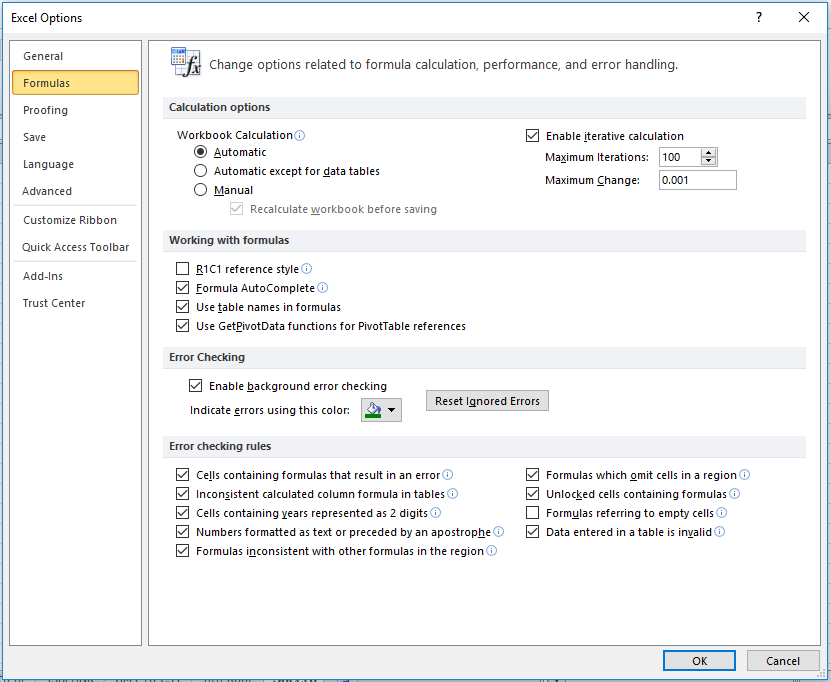Click info icon for inconsistent calculated column formula
Image resolution: width=831 pixels, height=682 pixels.
452,494
